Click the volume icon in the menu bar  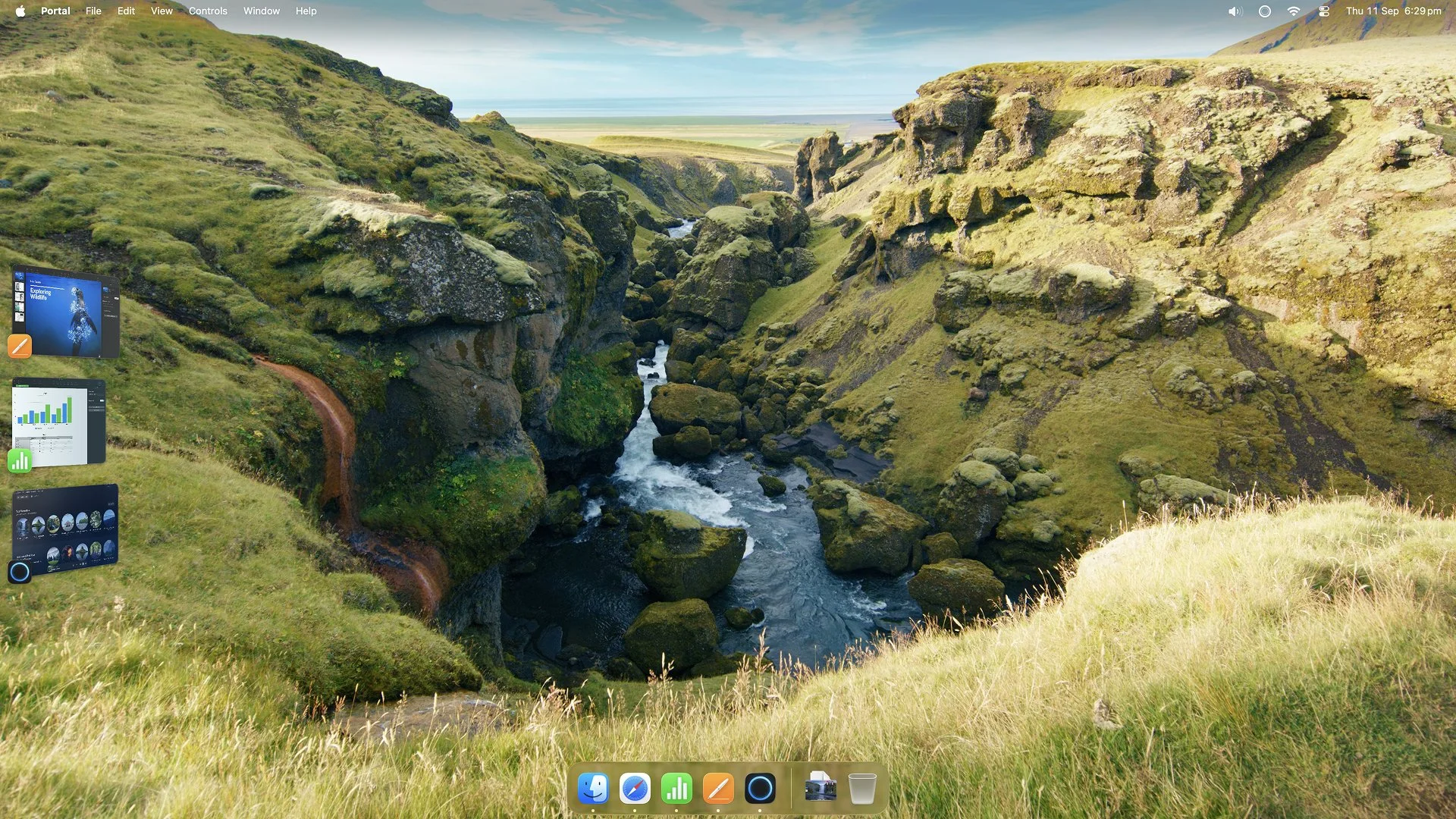coord(1235,11)
